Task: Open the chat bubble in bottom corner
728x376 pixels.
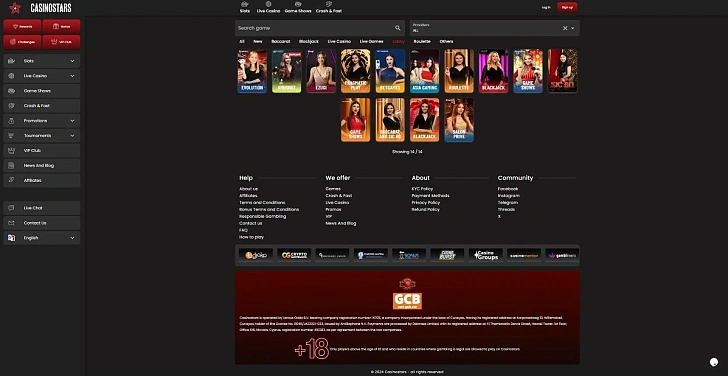Action: 714,362
